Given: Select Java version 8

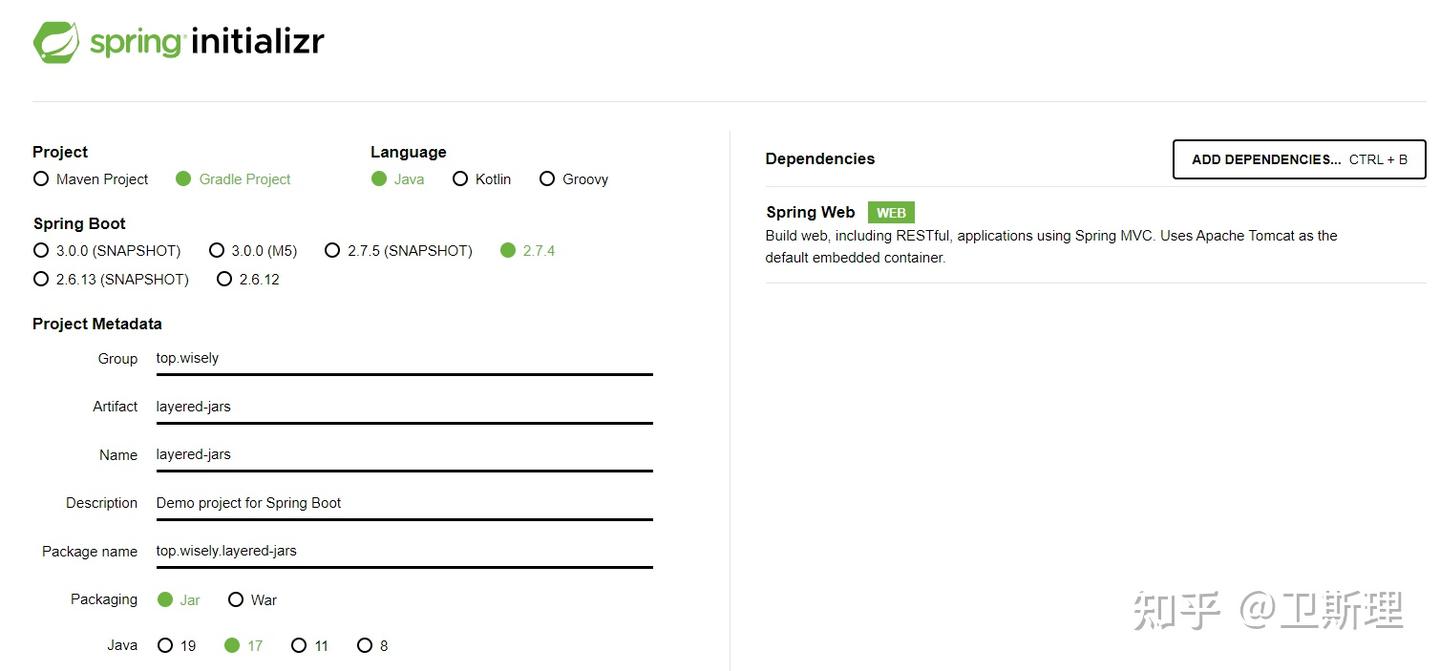Looking at the screenshot, I should [366, 645].
